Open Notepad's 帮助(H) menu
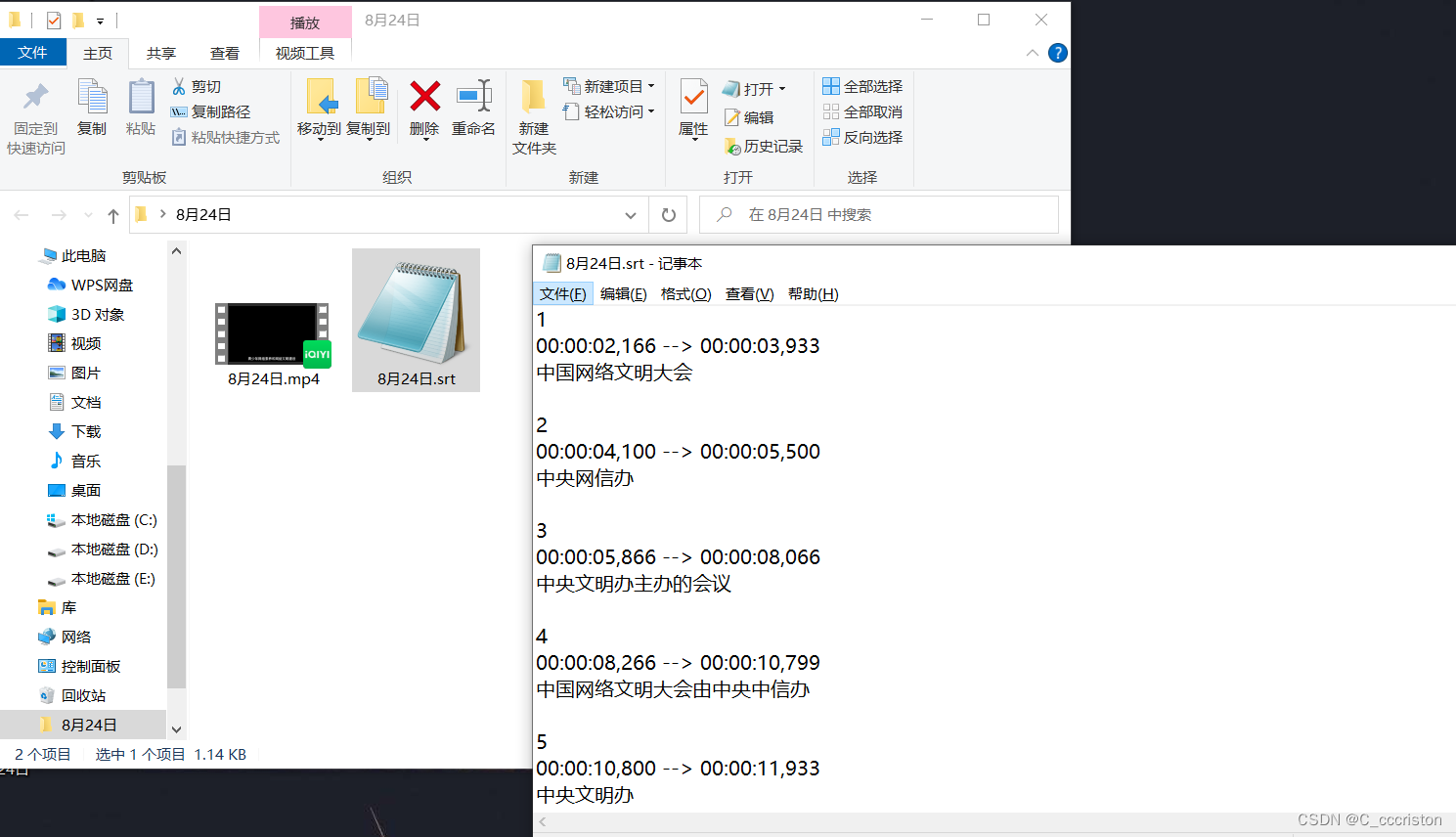 814,294
